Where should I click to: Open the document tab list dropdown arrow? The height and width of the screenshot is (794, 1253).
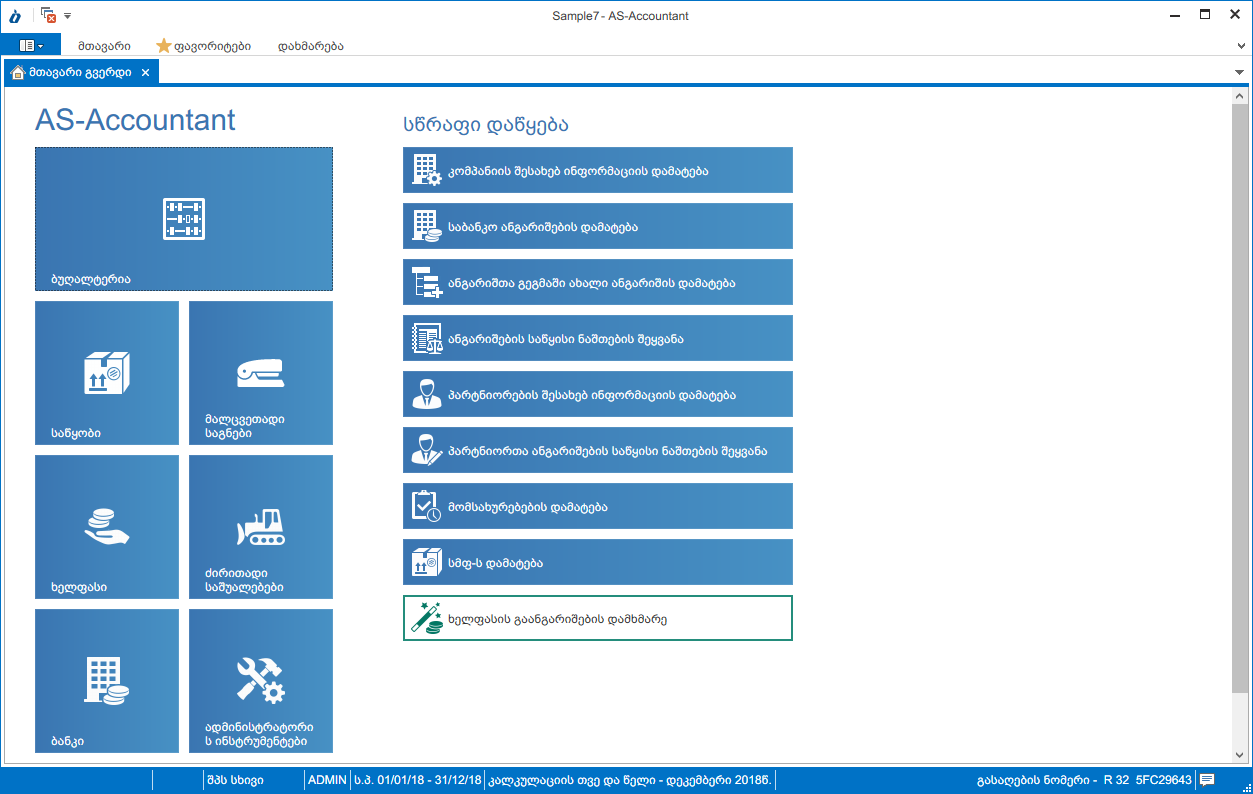1240,73
